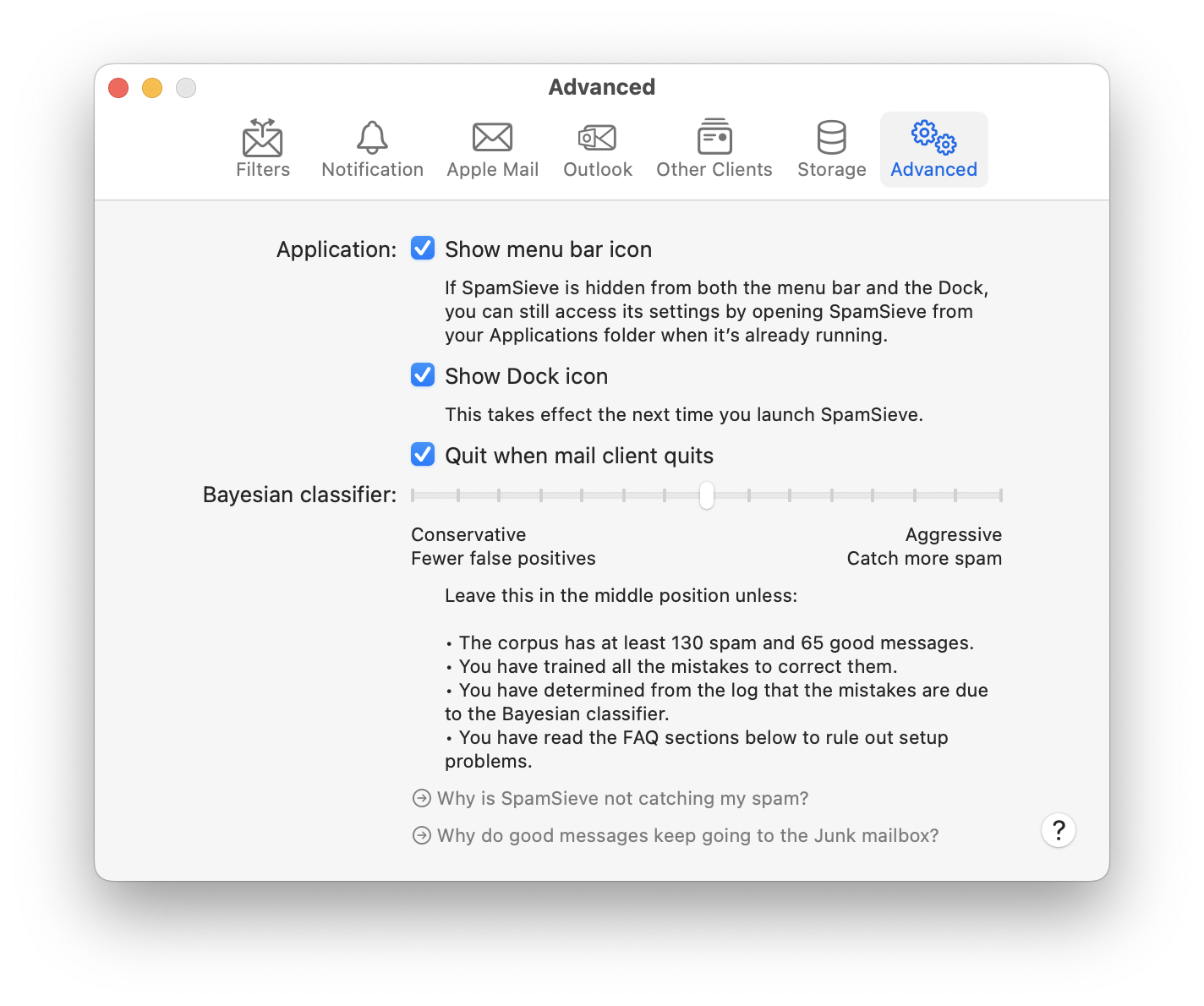Disable Show Dock icon checkbox
Image resolution: width=1204 pixels, height=1006 pixels.
point(423,375)
